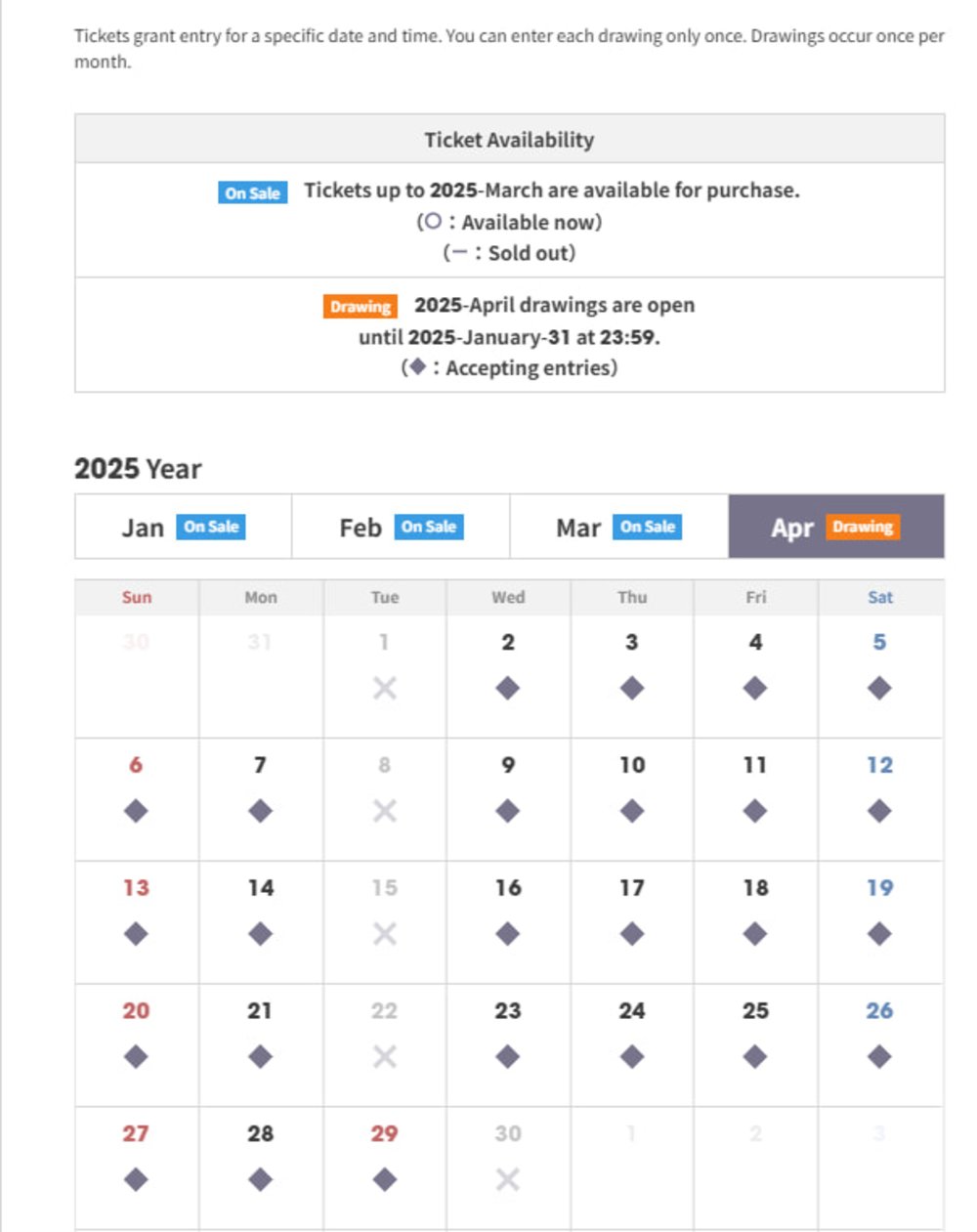The width and height of the screenshot is (977, 1232).
Task: Select the diamond under April 23
Action: tap(507, 1057)
